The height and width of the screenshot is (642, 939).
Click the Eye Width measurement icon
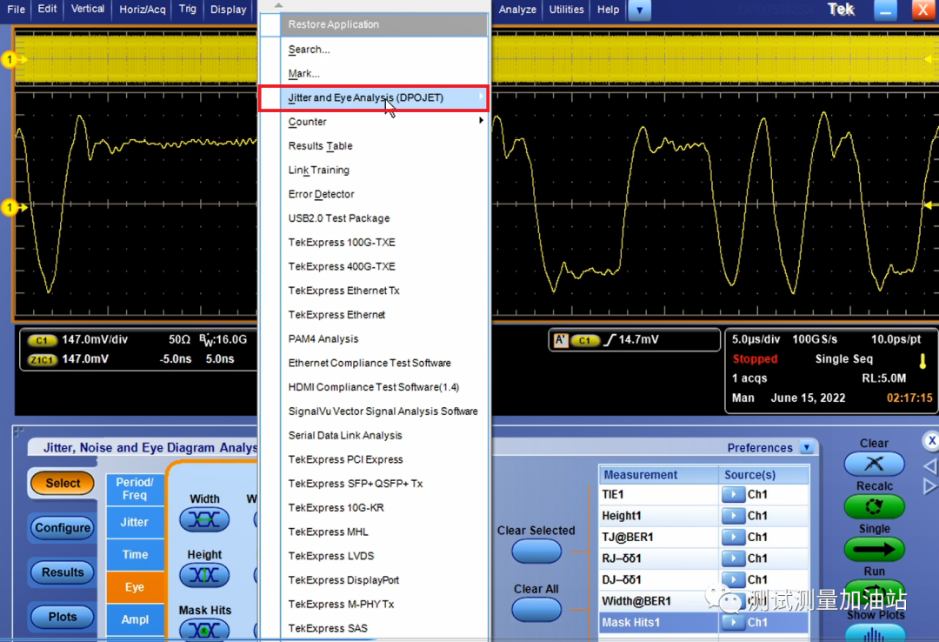tap(204, 520)
